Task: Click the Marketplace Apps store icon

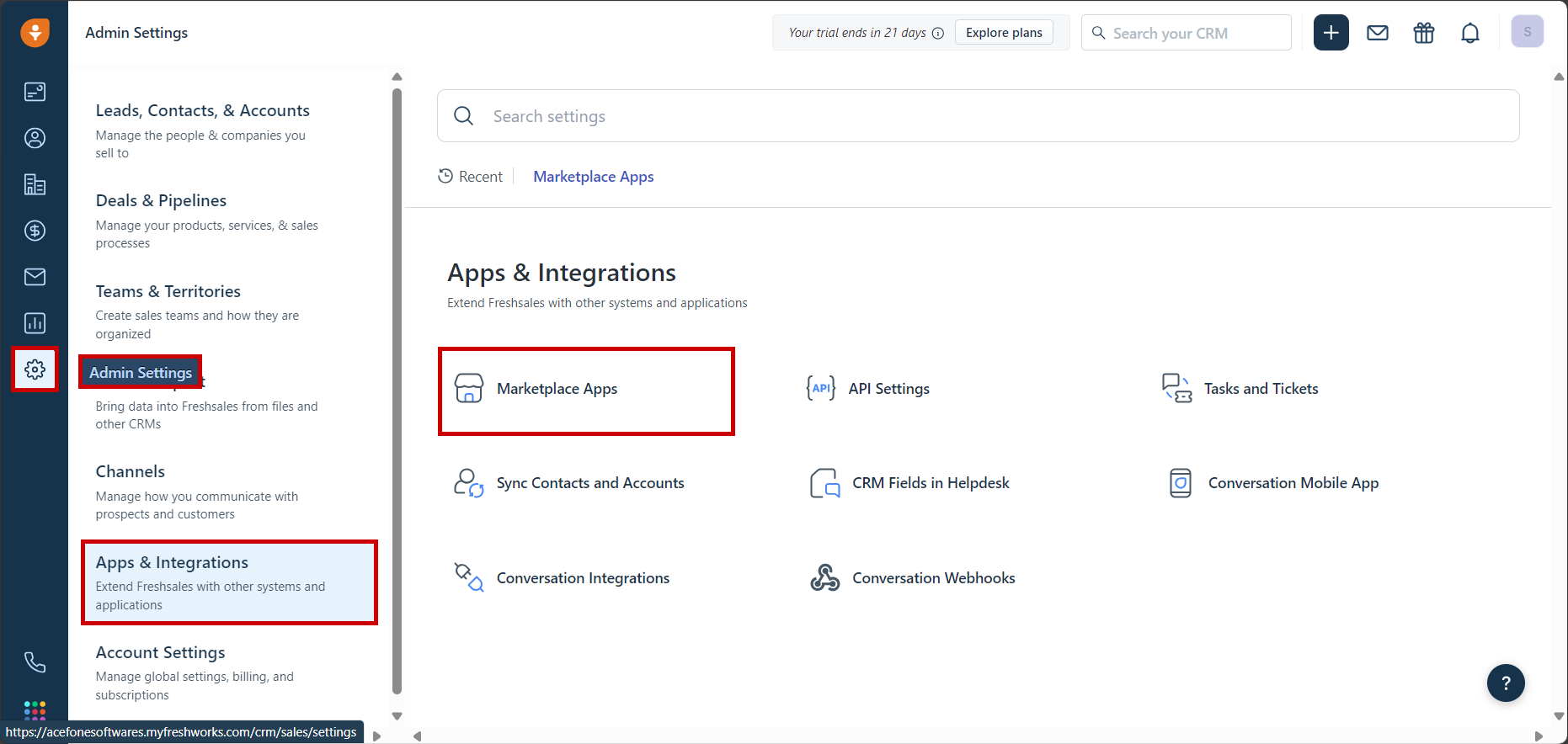Action: tap(469, 388)
